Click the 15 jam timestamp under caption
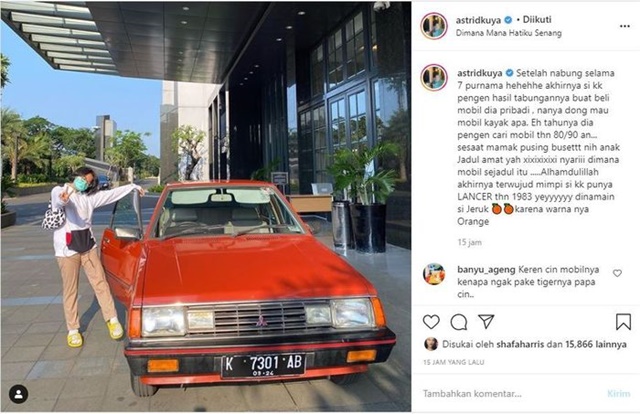 (469, 243)
